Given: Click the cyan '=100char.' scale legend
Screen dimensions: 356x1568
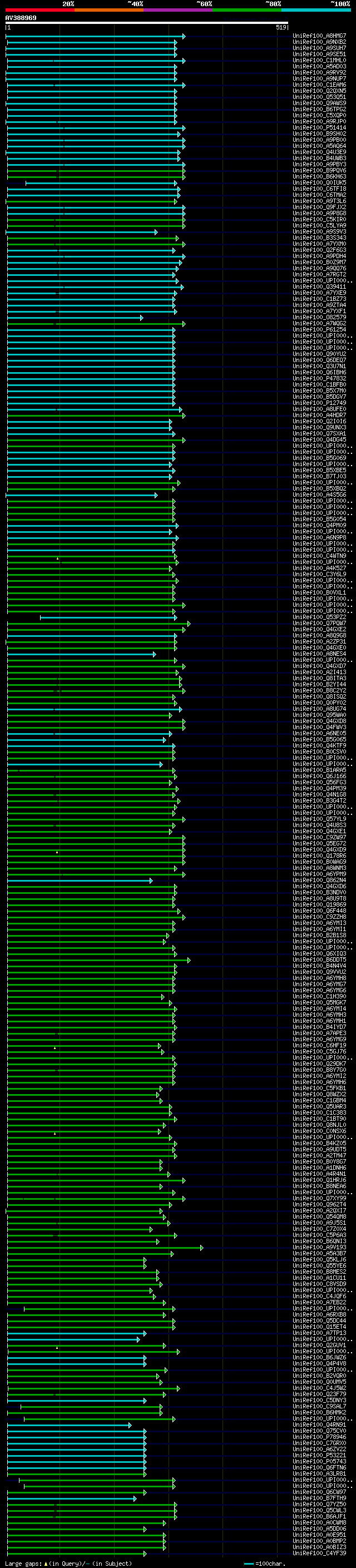Looking at the screenshot, I should [264, 1564].
